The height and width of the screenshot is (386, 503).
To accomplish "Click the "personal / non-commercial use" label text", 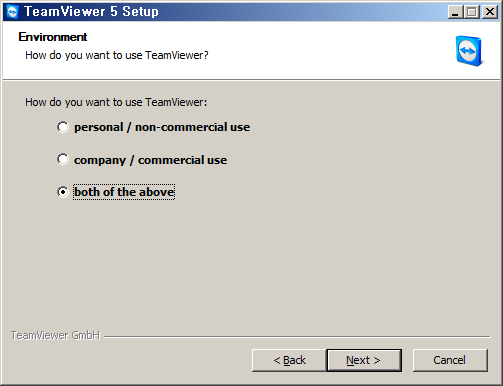I will [x=162, y=127].
